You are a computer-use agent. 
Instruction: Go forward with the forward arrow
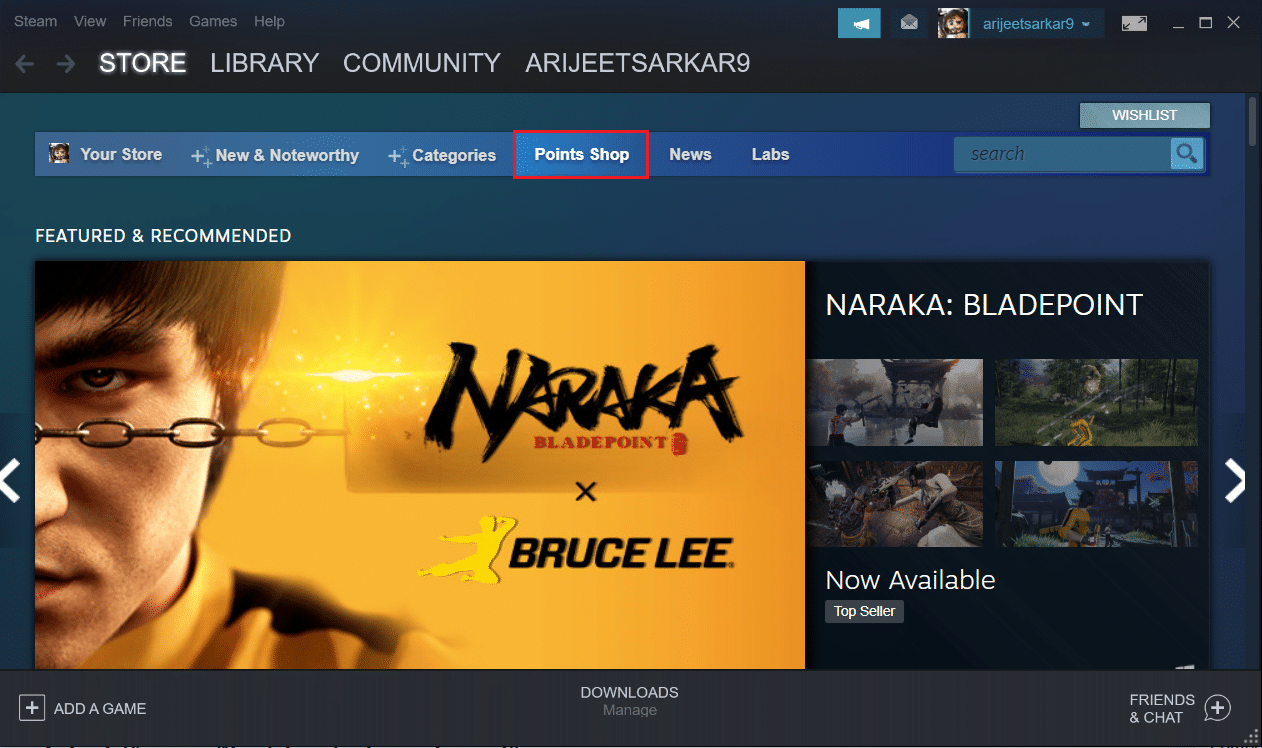pos(66,64)
